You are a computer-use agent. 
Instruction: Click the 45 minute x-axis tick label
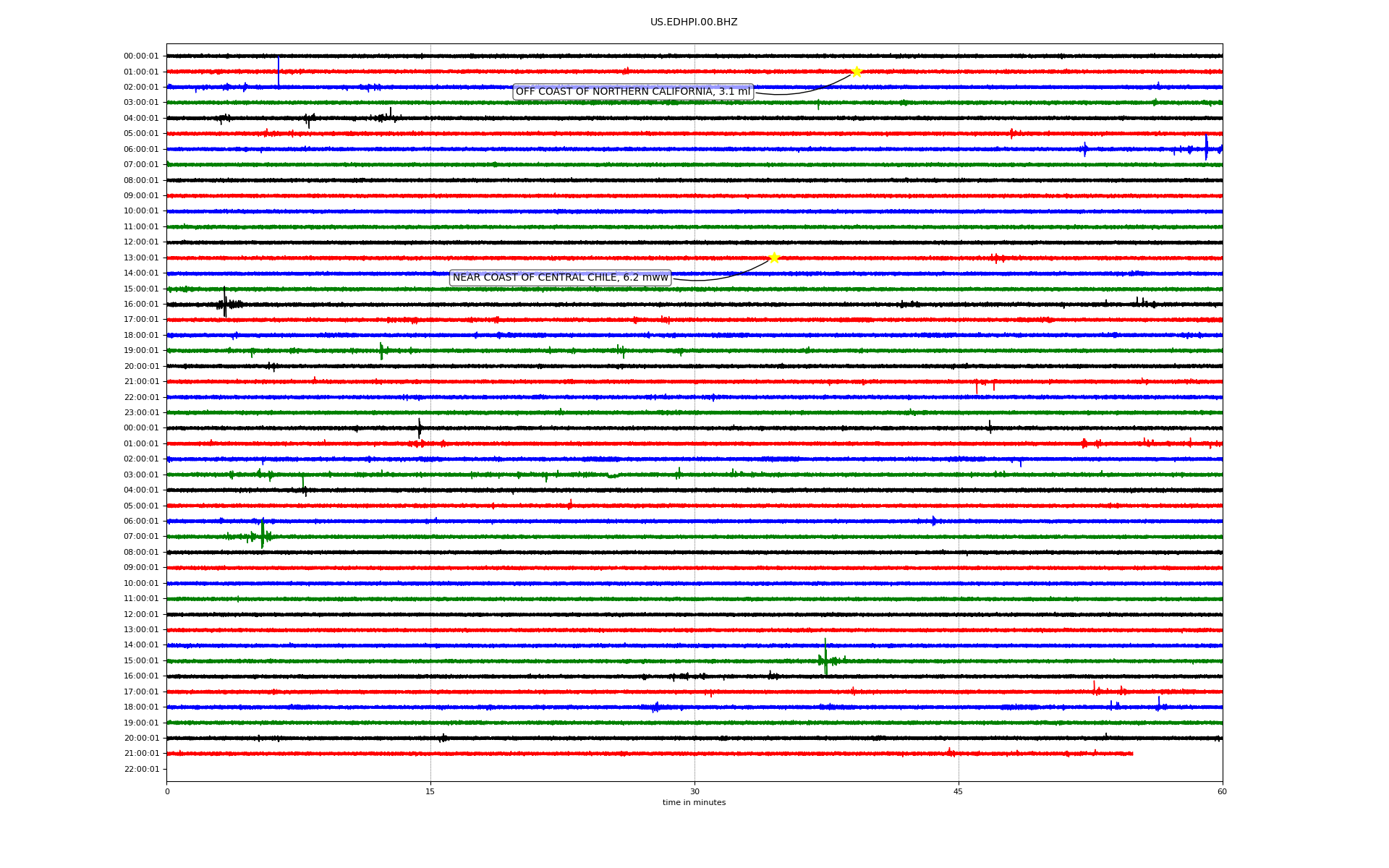click(x=959, y=791)
